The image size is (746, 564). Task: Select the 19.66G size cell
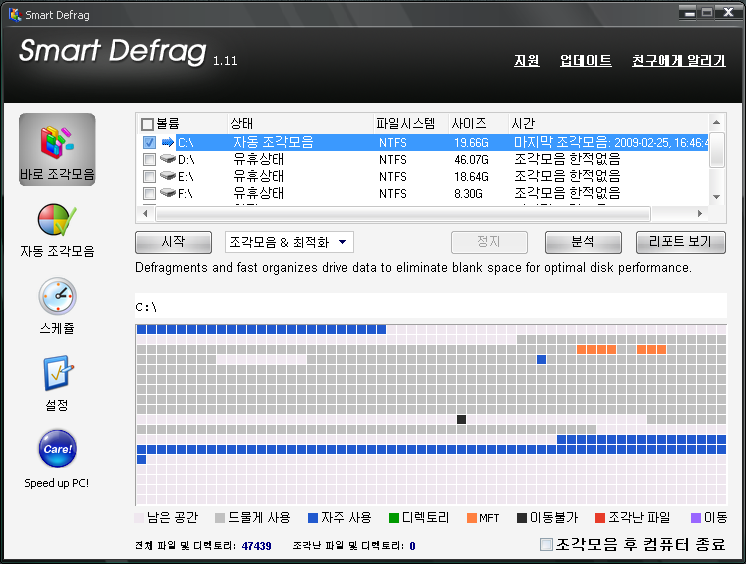coord(471,142)
